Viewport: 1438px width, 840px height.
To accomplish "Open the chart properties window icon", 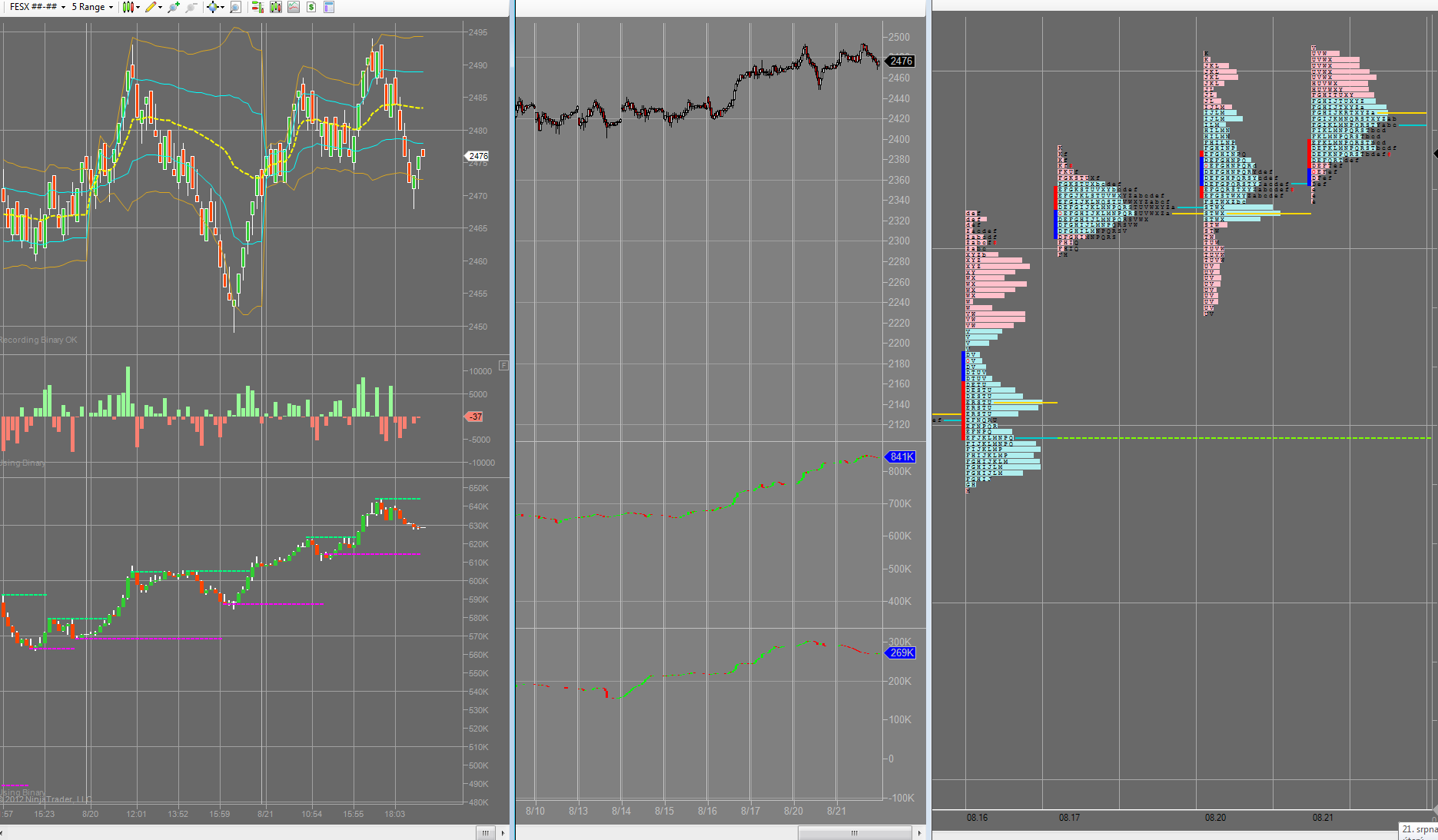I will 329,7.
